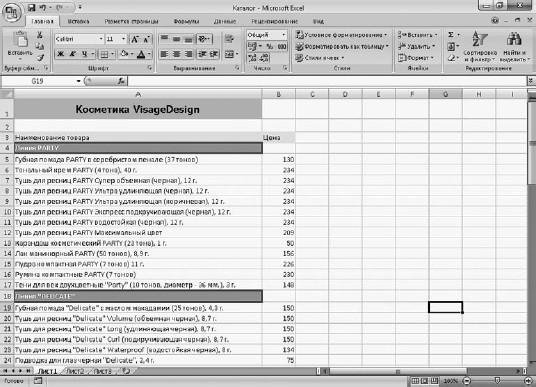Align text to the left
Viewport: 536px width, 387px height.
coord(164,54)
